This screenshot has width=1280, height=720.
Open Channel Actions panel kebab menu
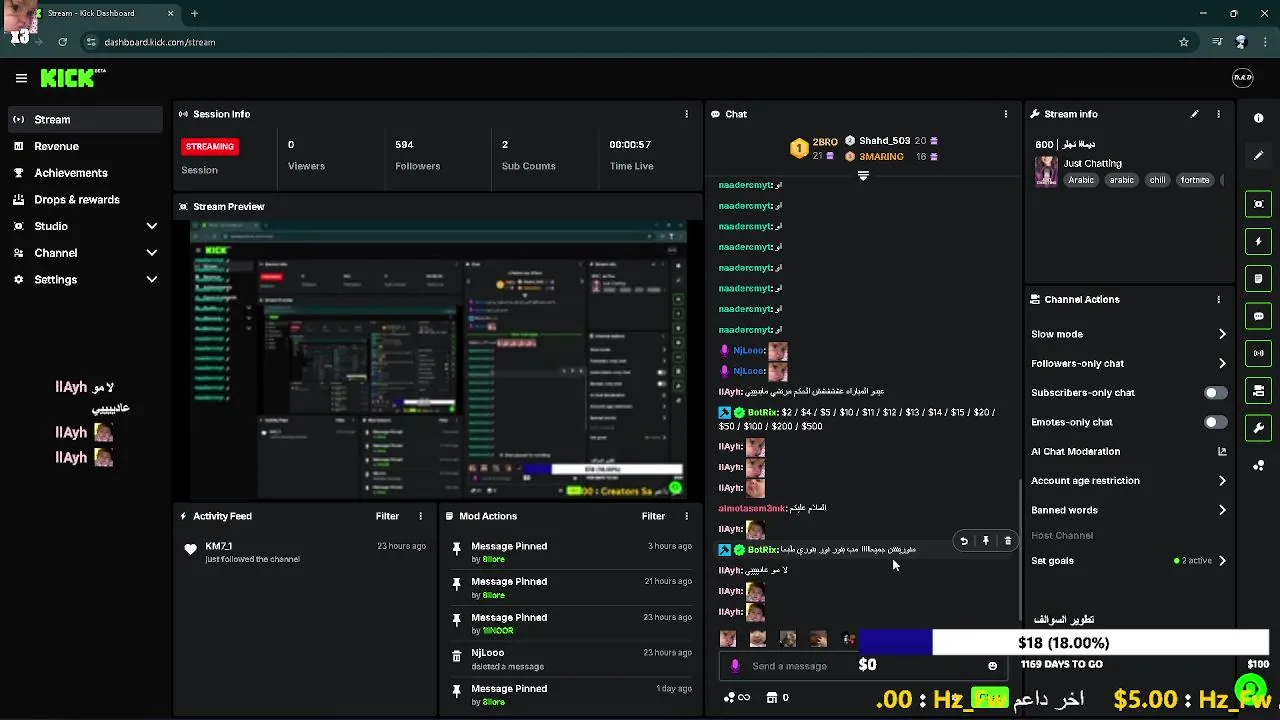(x=1218, y=299)
